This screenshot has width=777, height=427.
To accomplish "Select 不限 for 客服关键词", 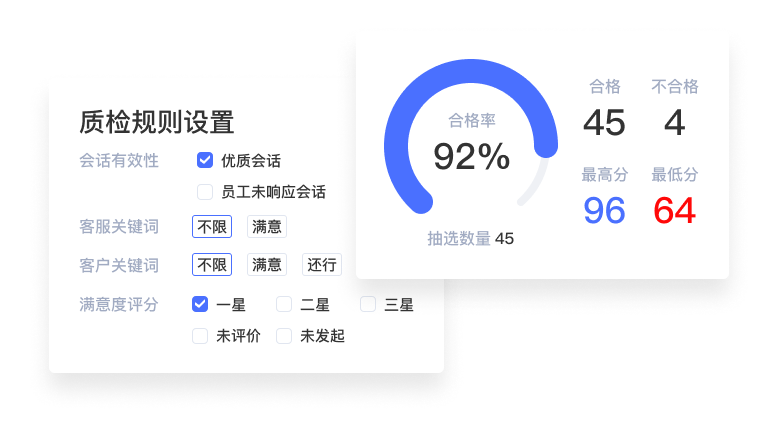I will click(x=212, y=227).
